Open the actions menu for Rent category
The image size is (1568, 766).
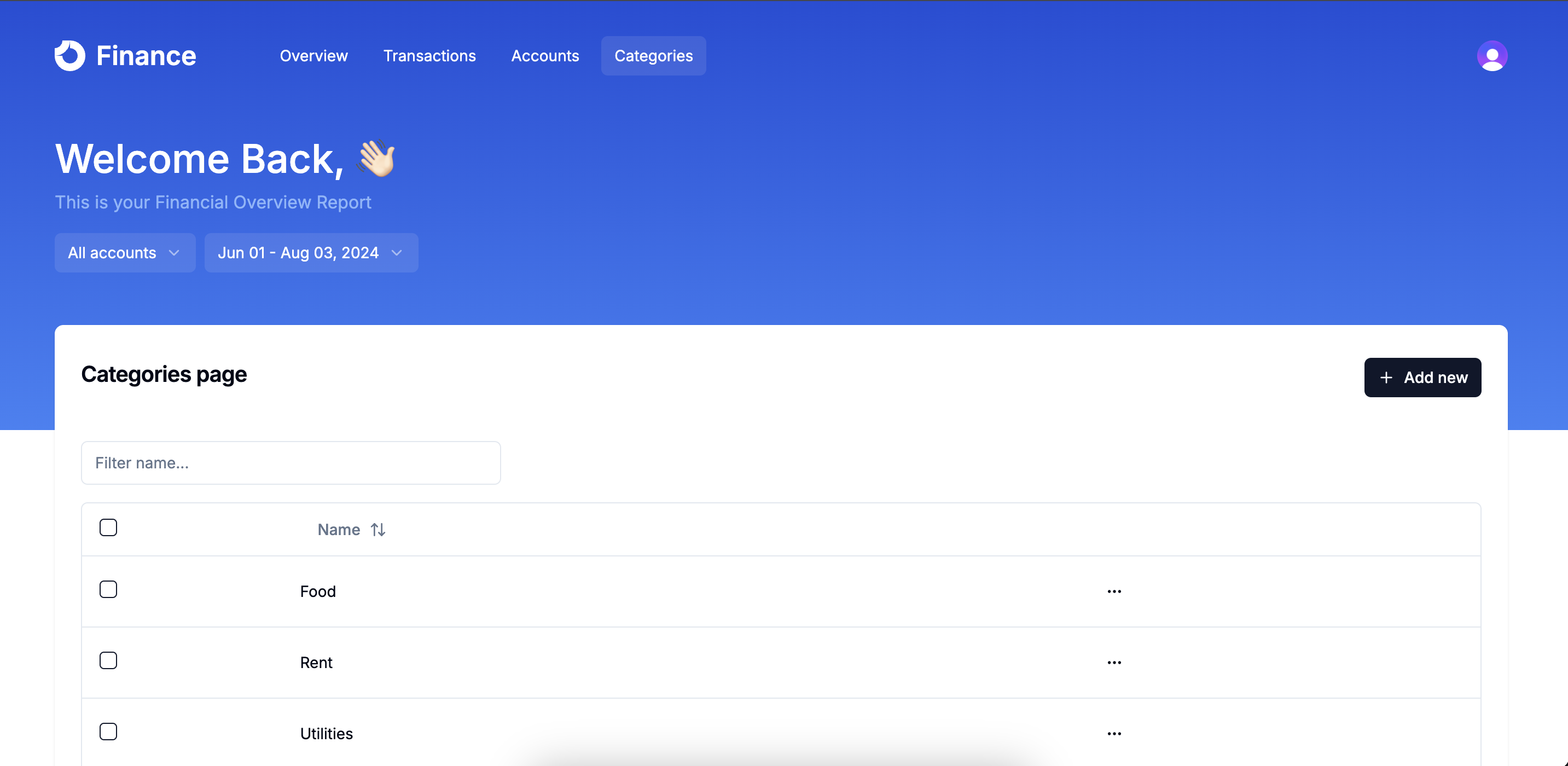pos(1114,663)
